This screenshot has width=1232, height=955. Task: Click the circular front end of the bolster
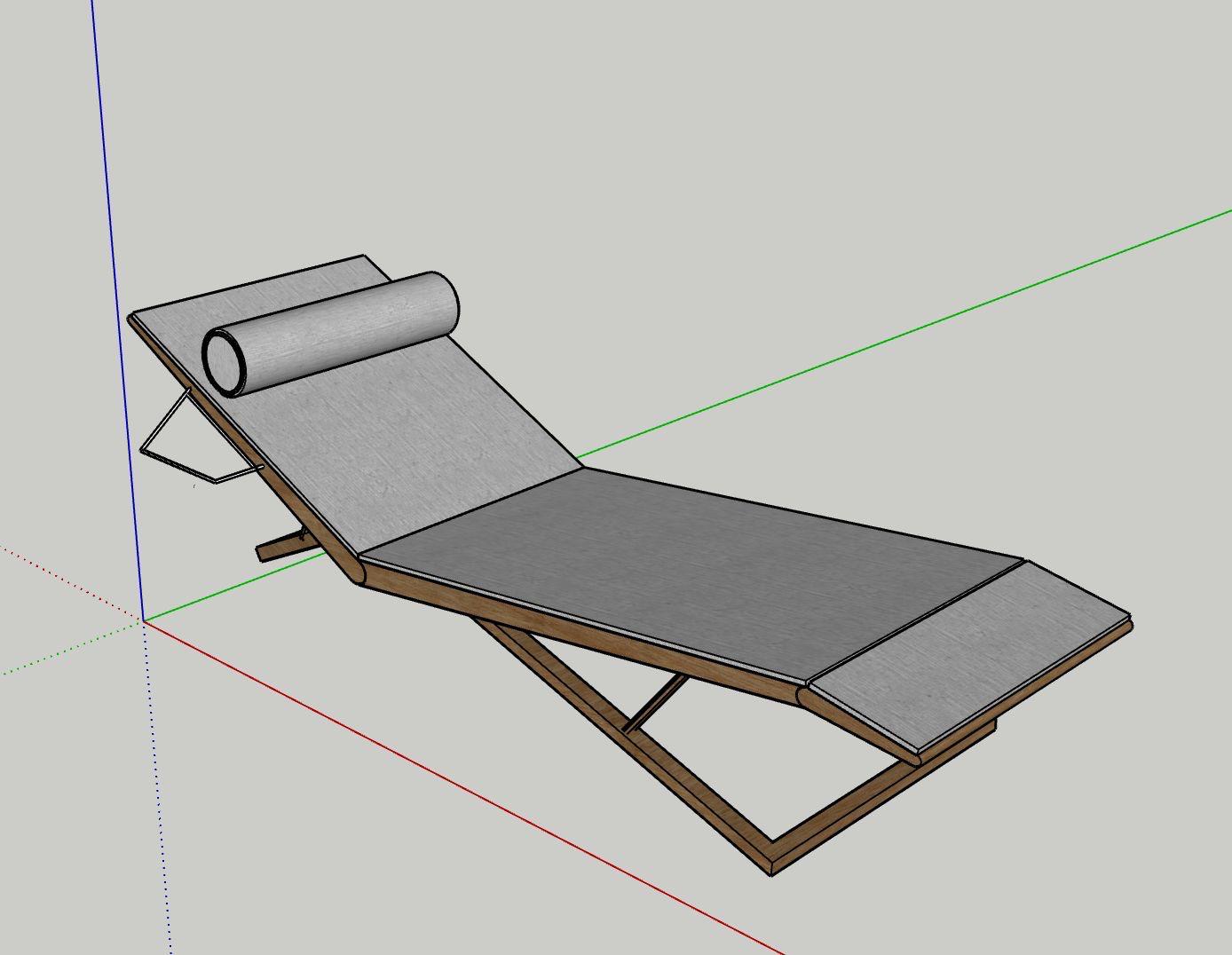click(x=225, y=360)
